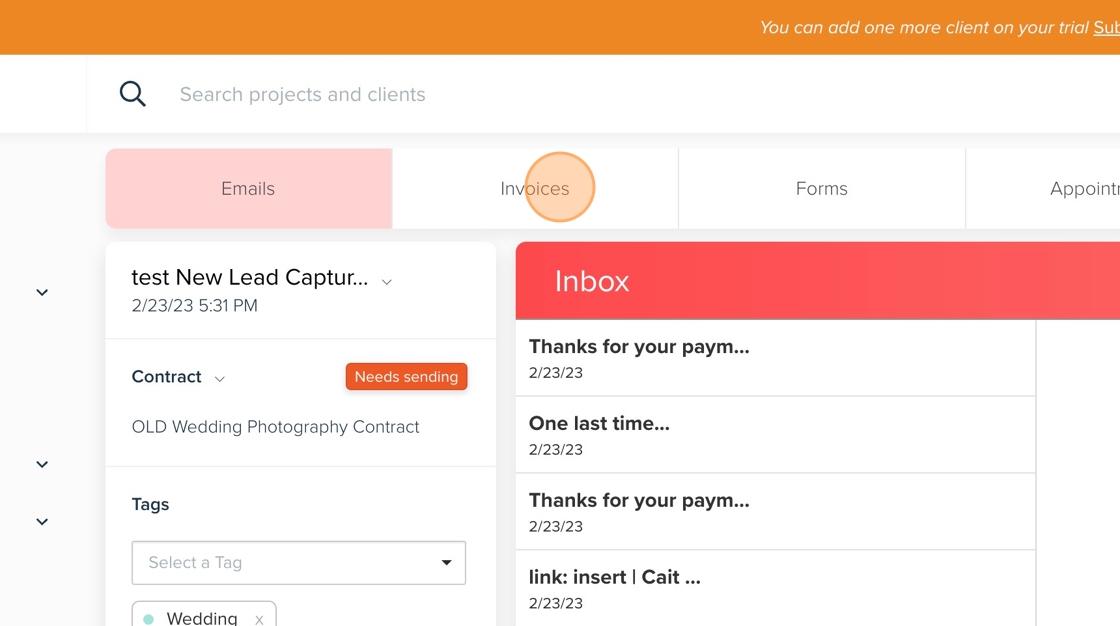Expand the Contract chevron
This screenshot has width=1120, height=626.
220,379
